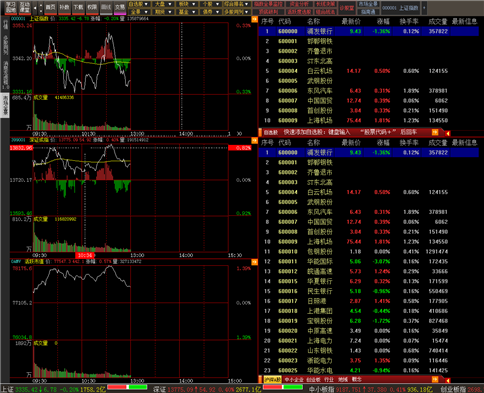The image size is (484, 393).
Task: Click the 000001 上证指数 code box
Action: [x=400, y=8]
